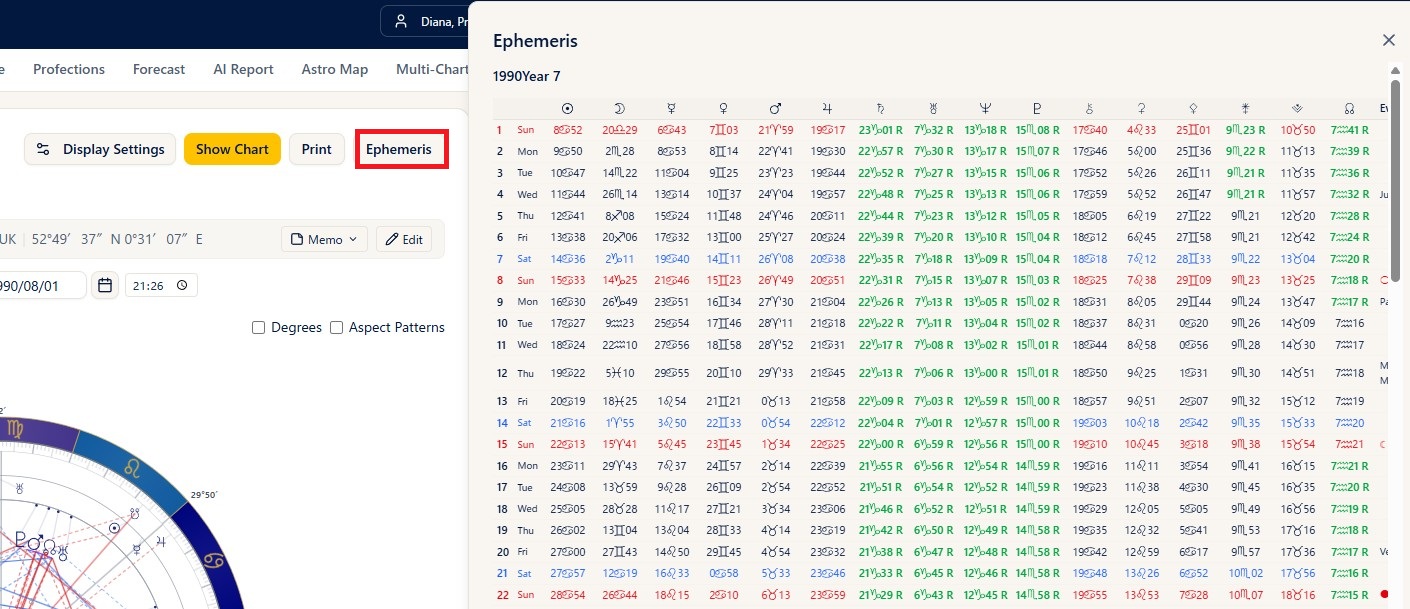Click the Saturn symbol column header
Screen dimensions: 1410x609
[x=880, y=108]
